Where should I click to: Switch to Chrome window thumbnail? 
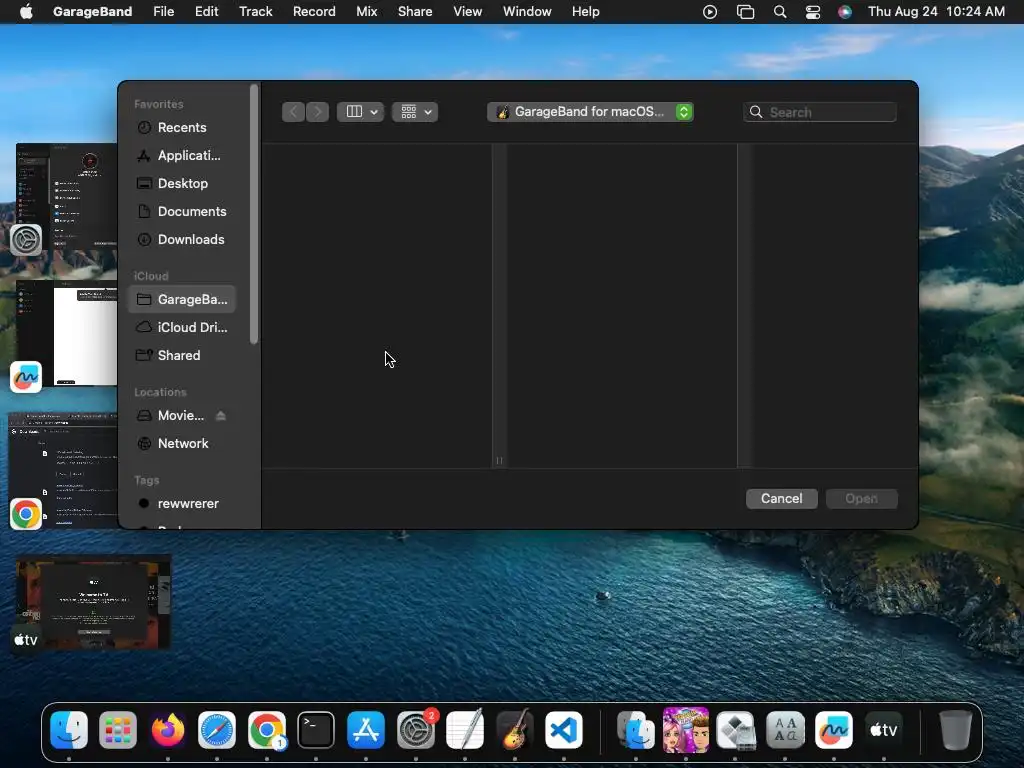pos(63,470)
